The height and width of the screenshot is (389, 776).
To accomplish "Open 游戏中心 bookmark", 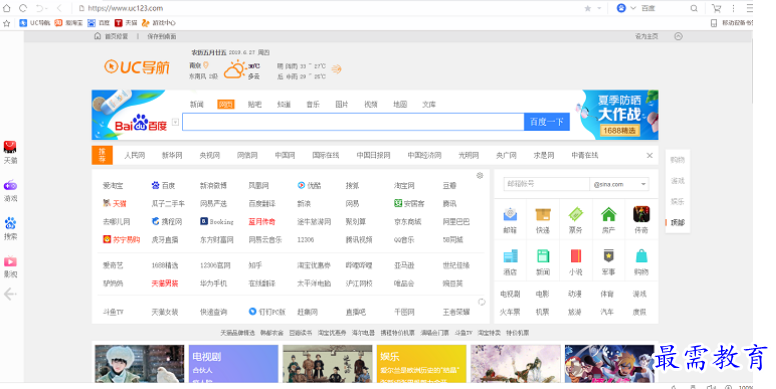I will point(158,23).
